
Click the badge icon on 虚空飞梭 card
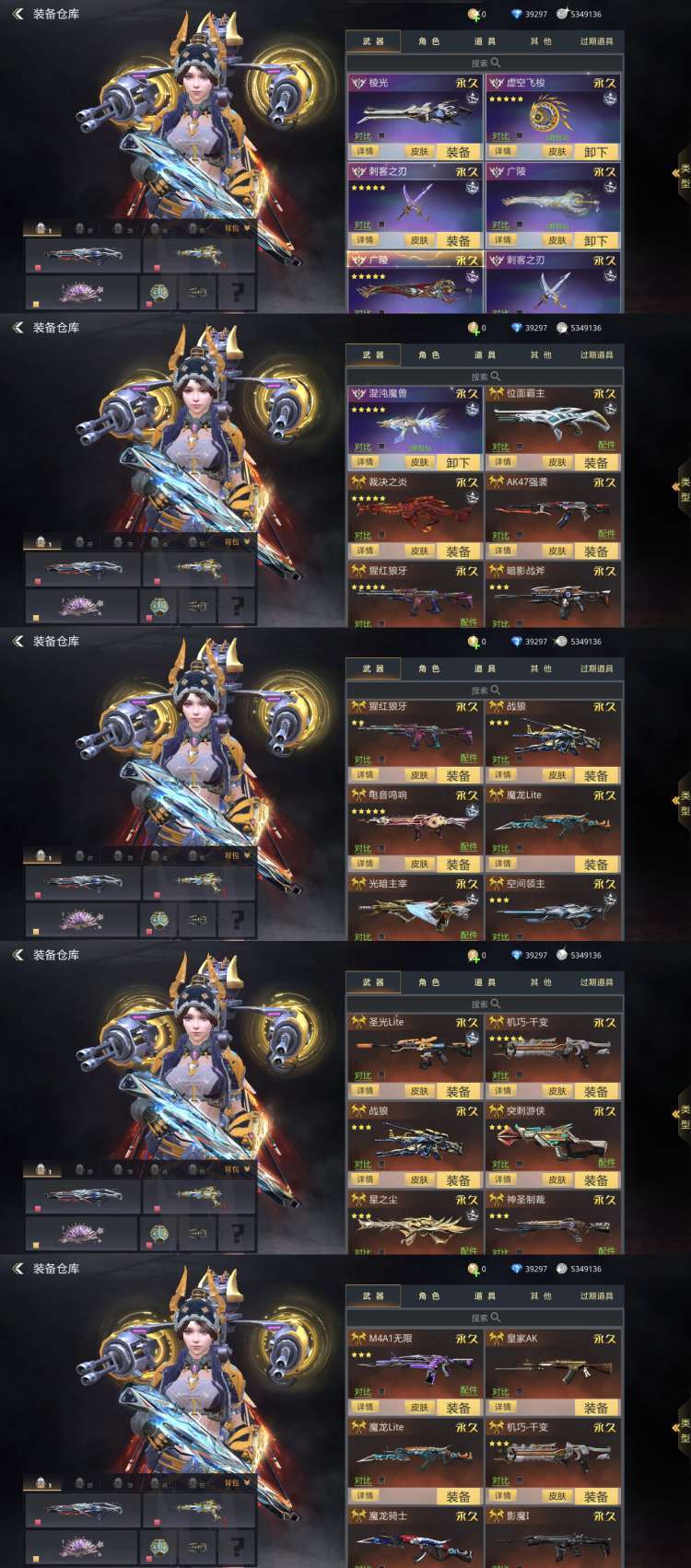pyautogui.click(x=610, y=99)
